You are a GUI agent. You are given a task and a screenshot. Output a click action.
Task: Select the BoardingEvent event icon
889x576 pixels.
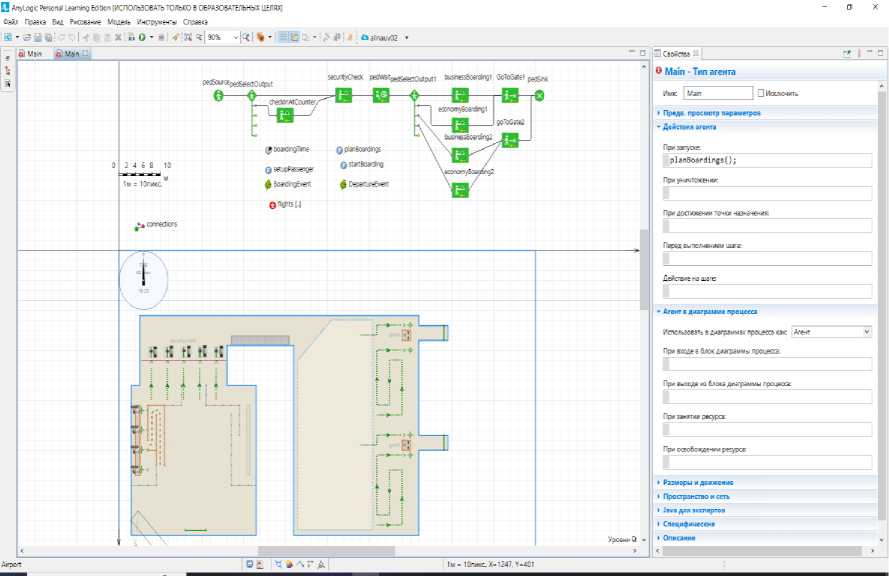click(268, 185)
